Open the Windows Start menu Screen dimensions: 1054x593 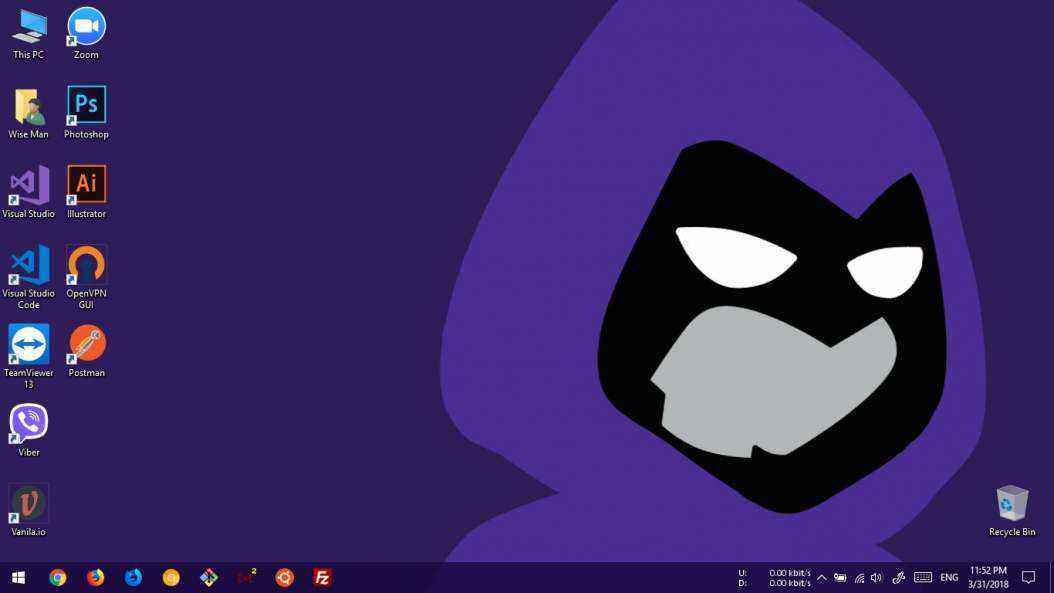tap(19, 578)
